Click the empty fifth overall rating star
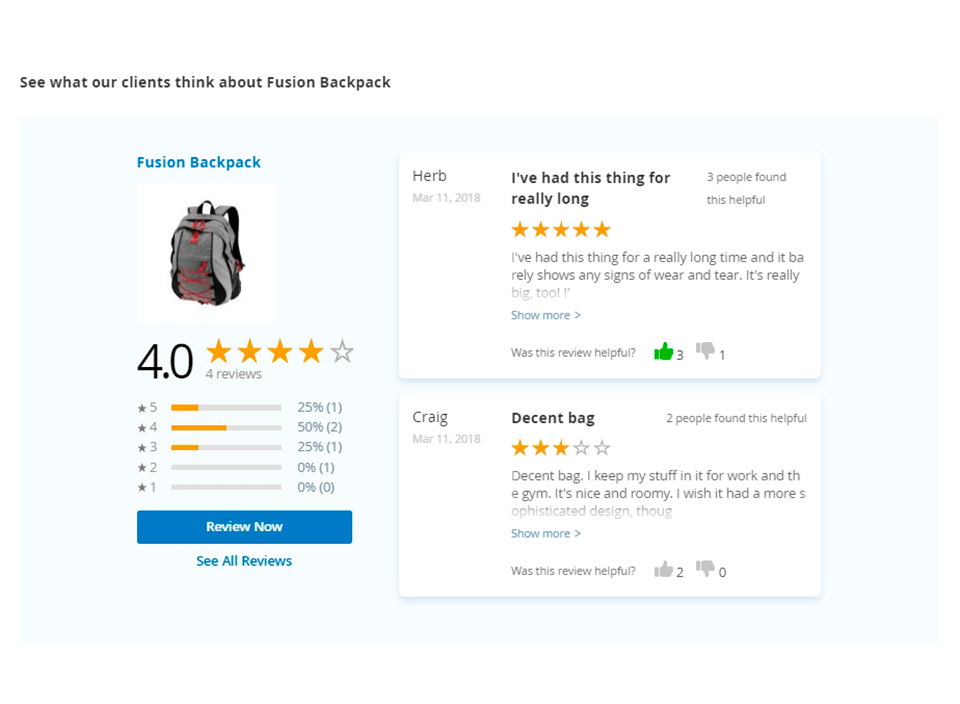 point(342,352)
